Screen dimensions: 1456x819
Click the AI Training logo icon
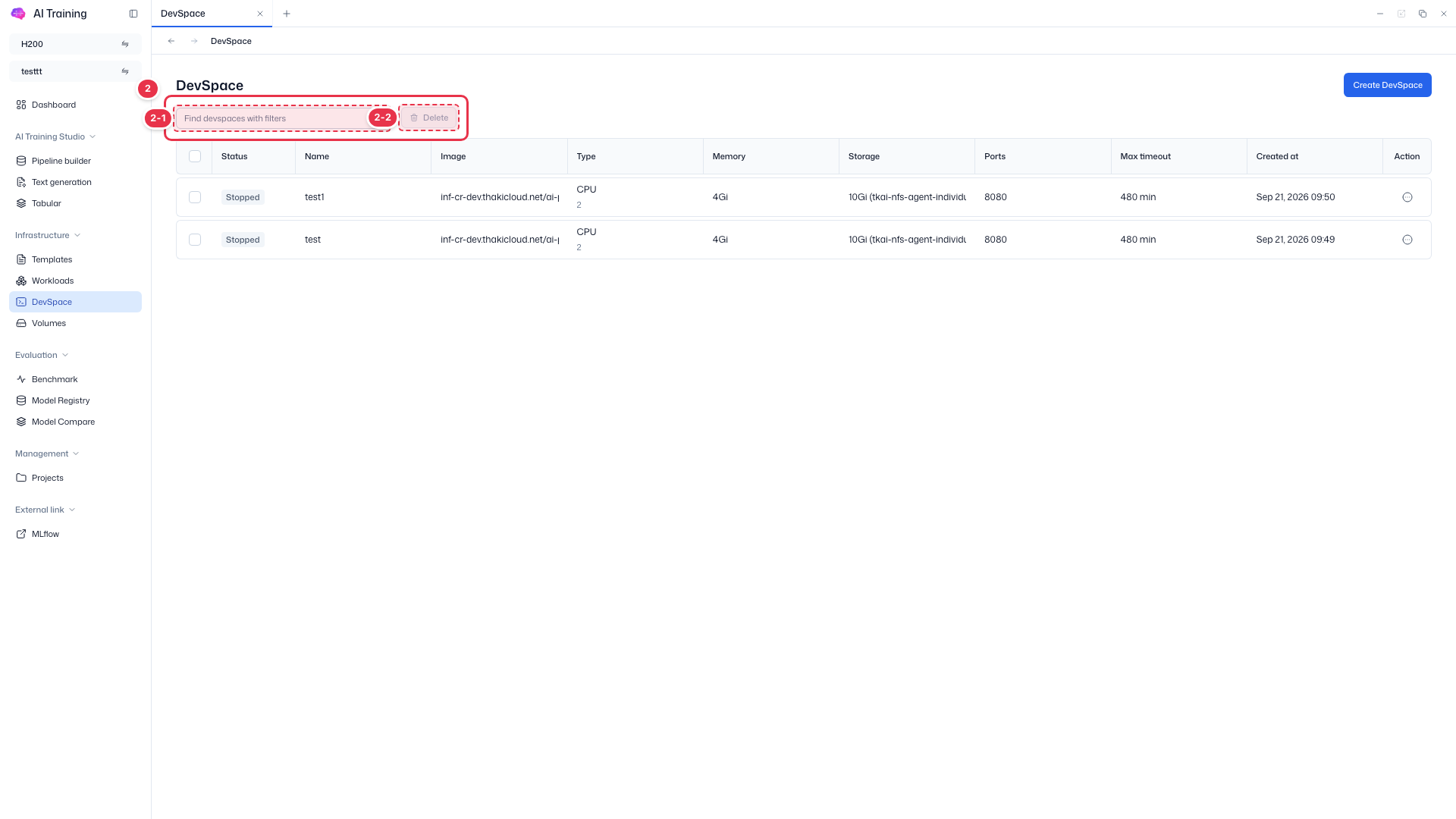pos(18,14)
